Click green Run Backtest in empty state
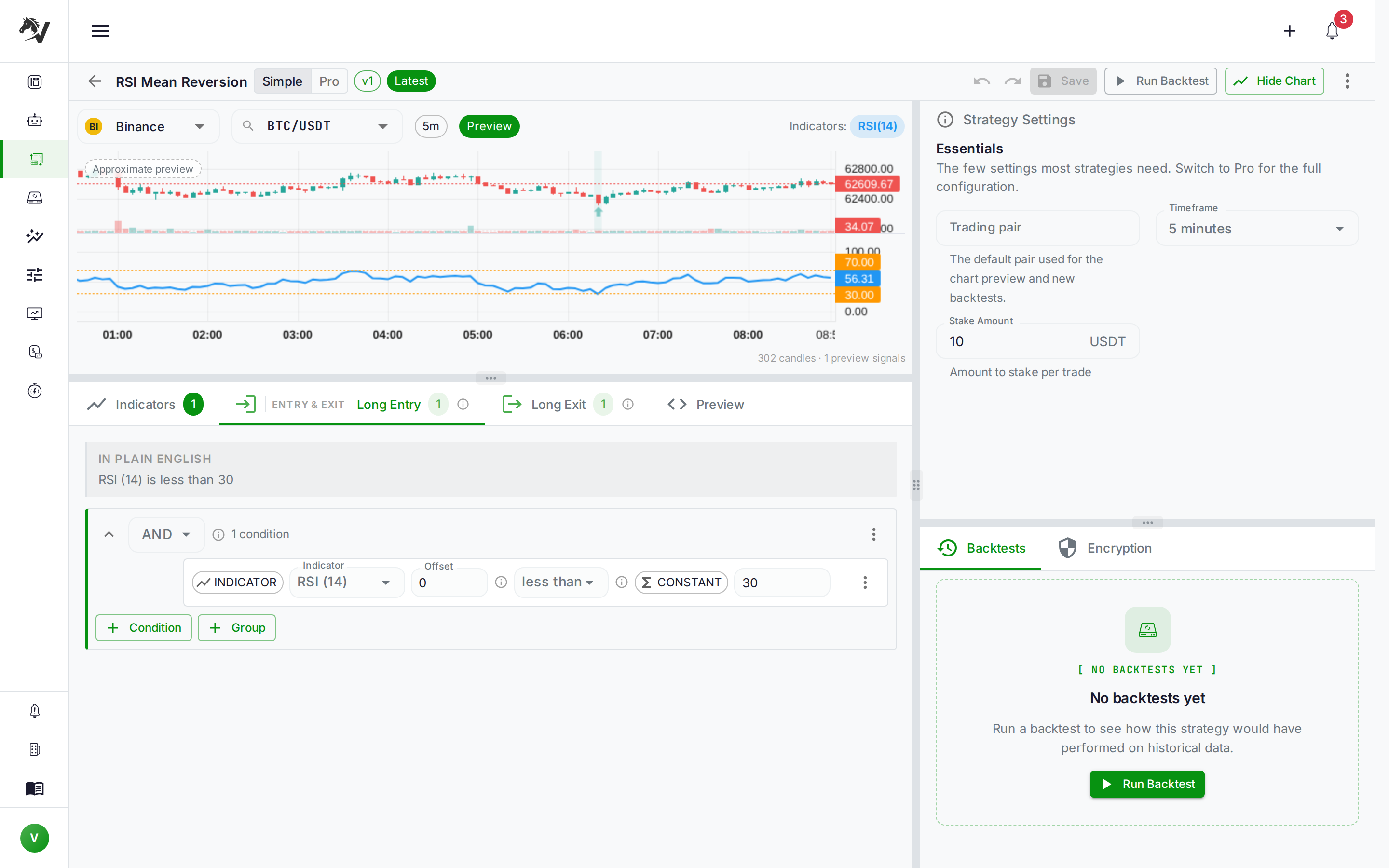The height and width of the screenshot is (868, 1389). point(1147,784)
